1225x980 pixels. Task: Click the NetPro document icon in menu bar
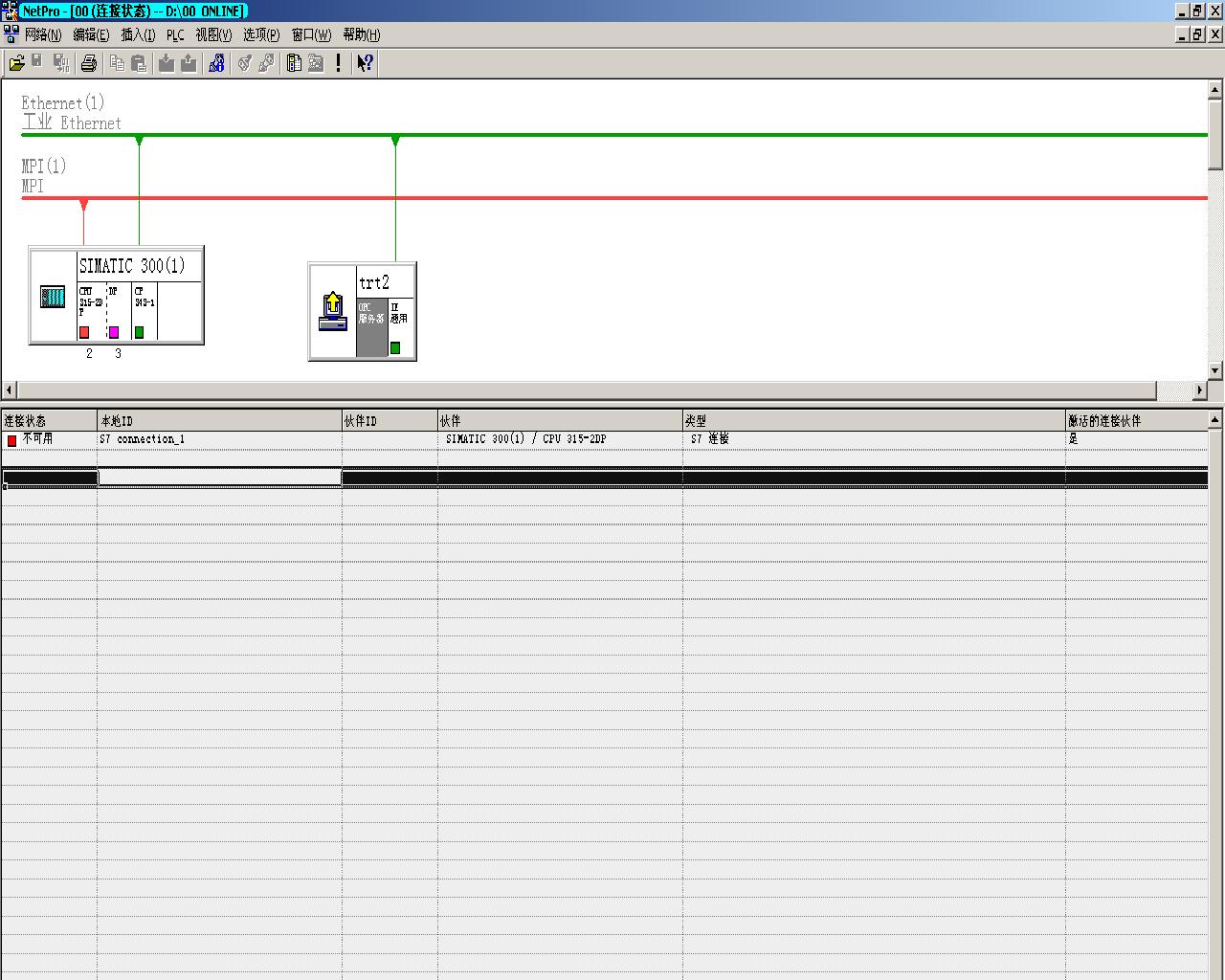pos(11,34)
